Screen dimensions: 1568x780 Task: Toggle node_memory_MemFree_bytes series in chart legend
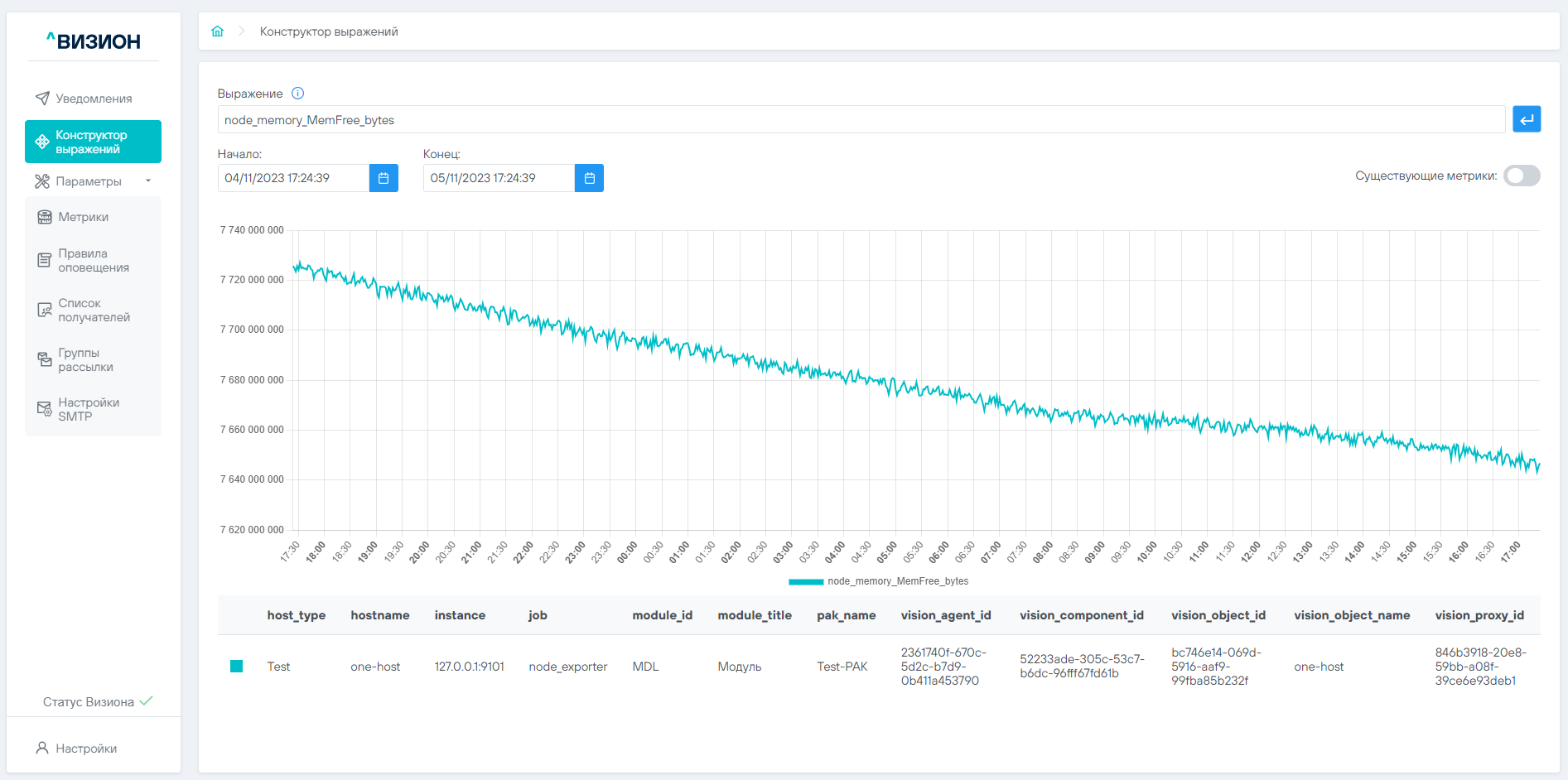878,581
